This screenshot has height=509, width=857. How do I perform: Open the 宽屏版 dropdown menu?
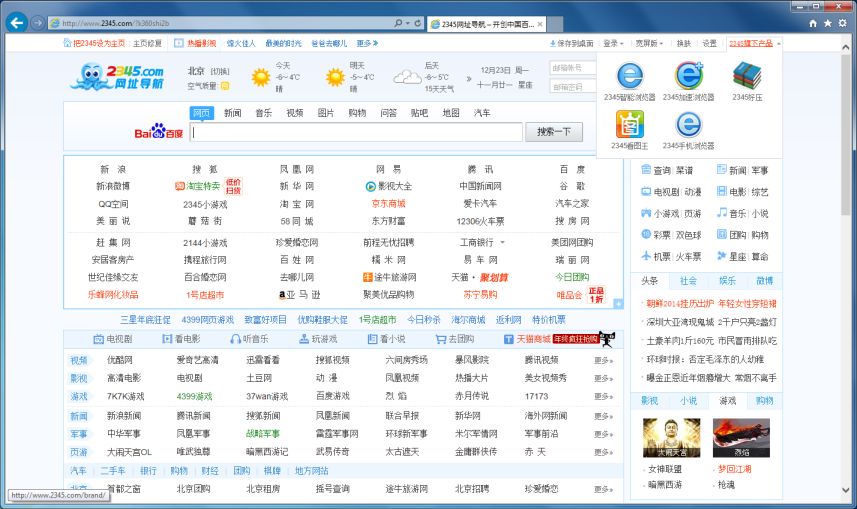click(648, 43)
